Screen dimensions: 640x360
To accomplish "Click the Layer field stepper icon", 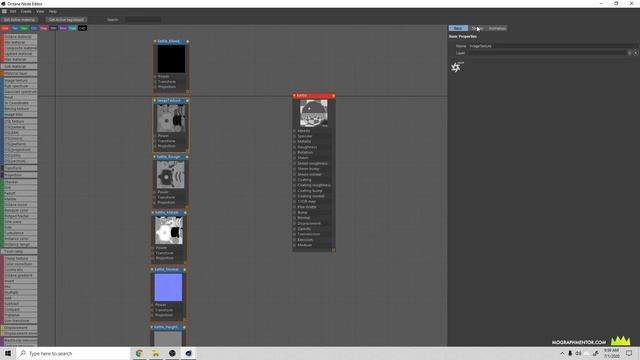I will coord(629,53).
